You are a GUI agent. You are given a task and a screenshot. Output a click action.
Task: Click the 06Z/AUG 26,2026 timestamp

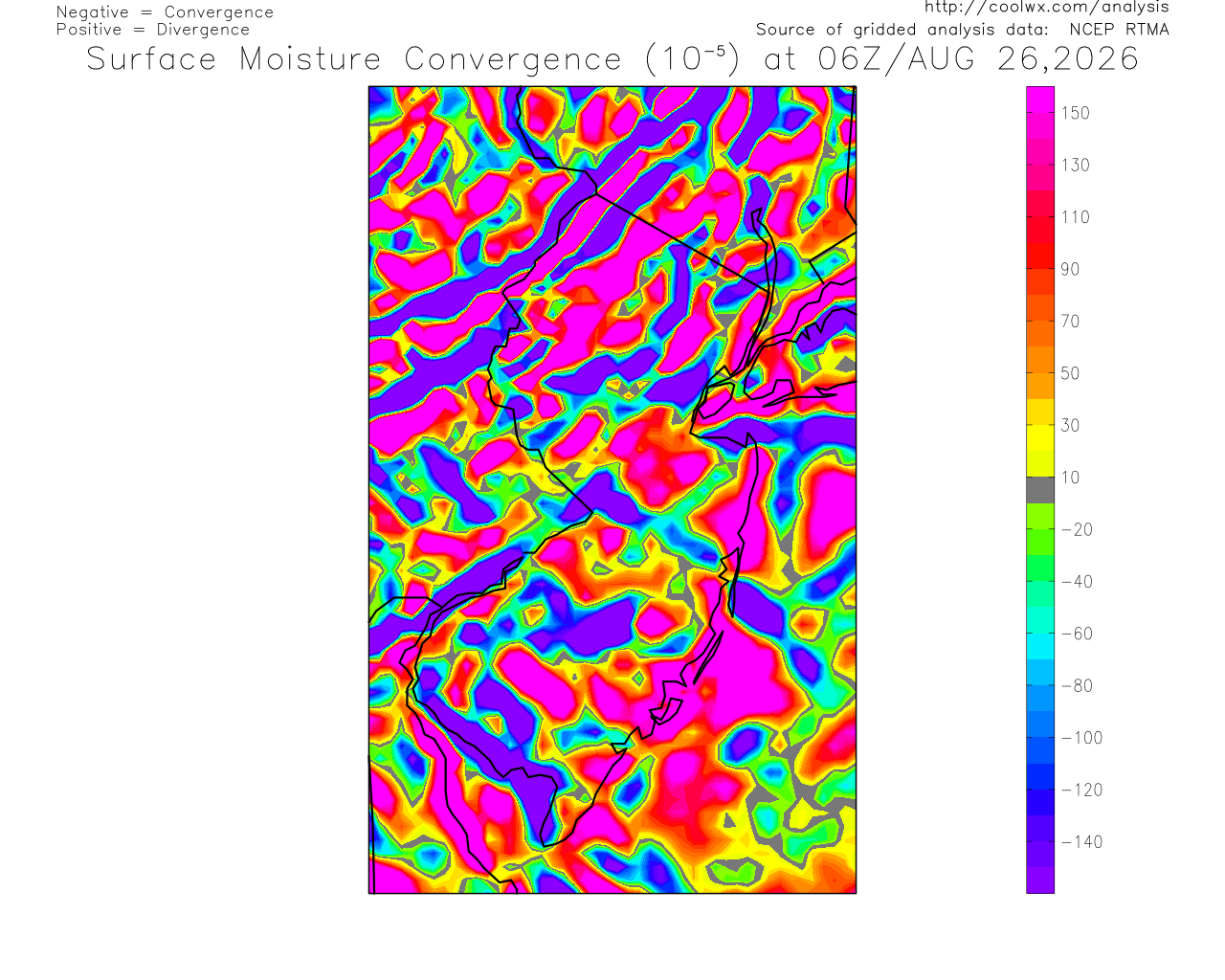click(x=979, y=59)
